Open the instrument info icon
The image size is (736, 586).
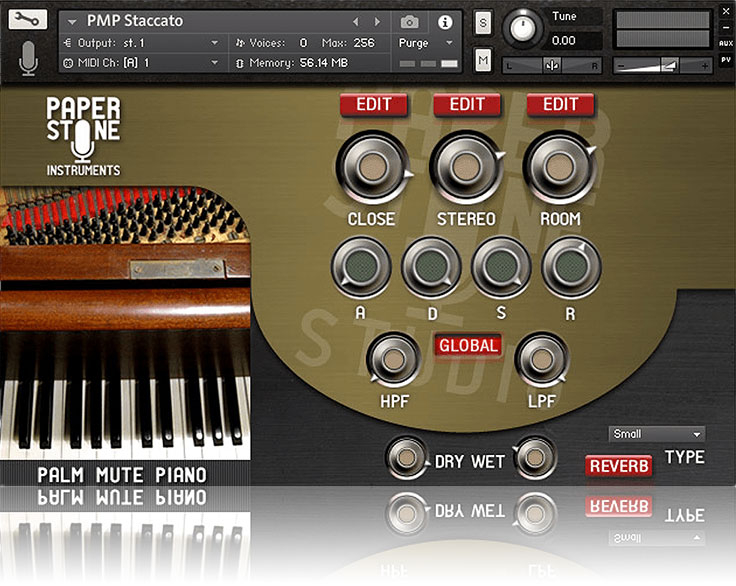tap(445, 21)
